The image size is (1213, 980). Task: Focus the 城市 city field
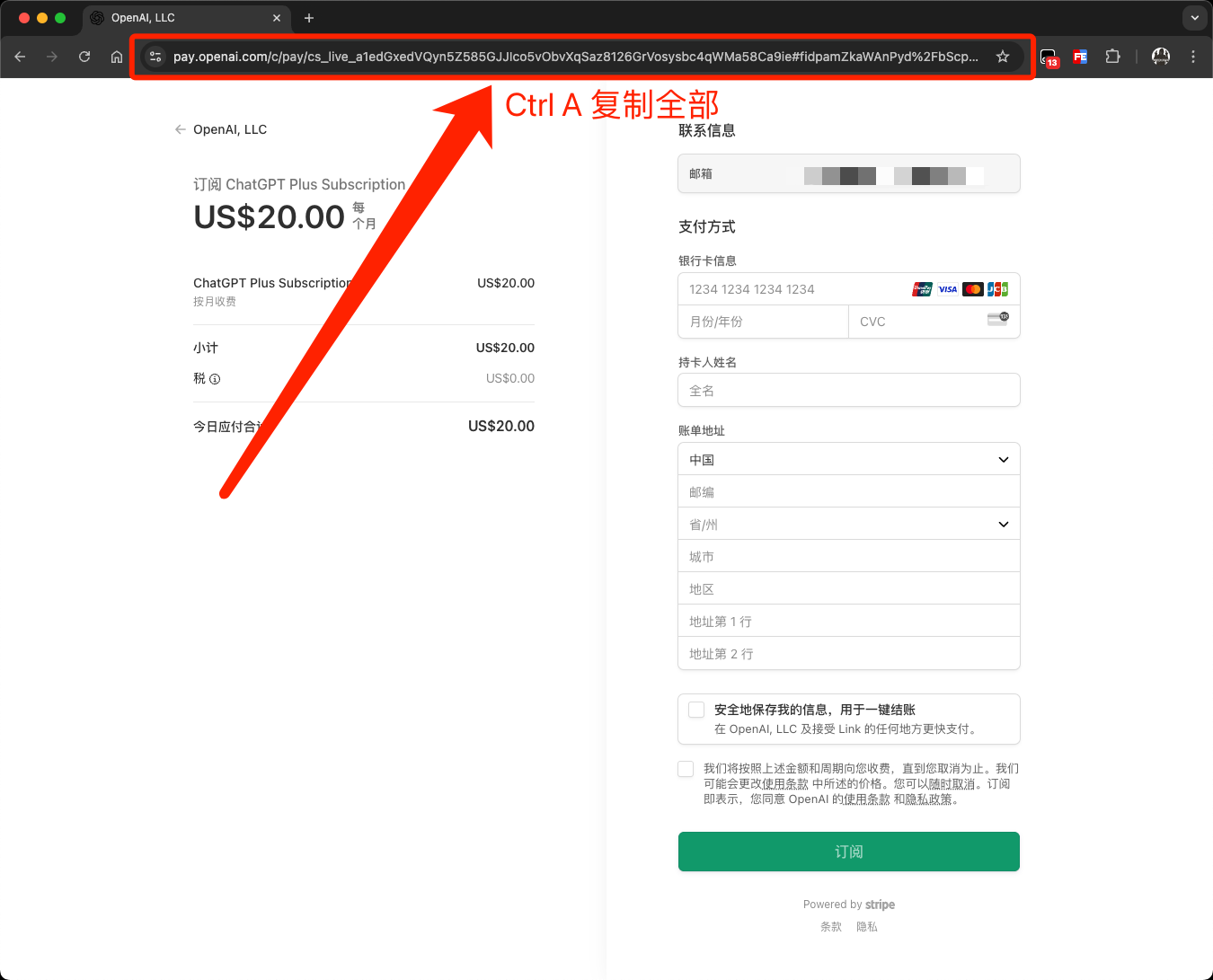click(x=849, y=556)
